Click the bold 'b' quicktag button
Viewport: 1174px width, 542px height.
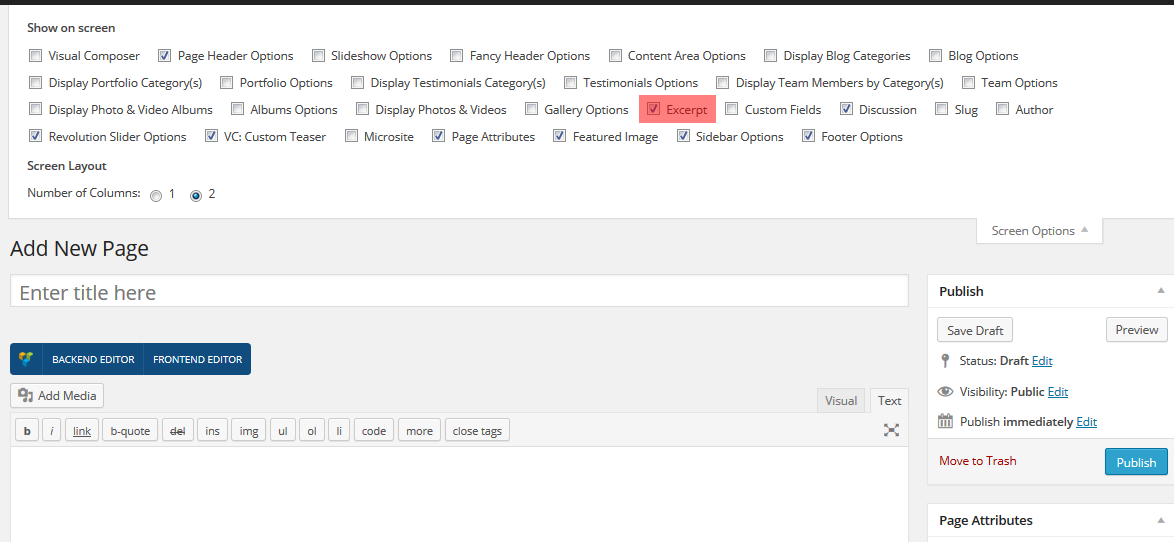pos(26,431)
